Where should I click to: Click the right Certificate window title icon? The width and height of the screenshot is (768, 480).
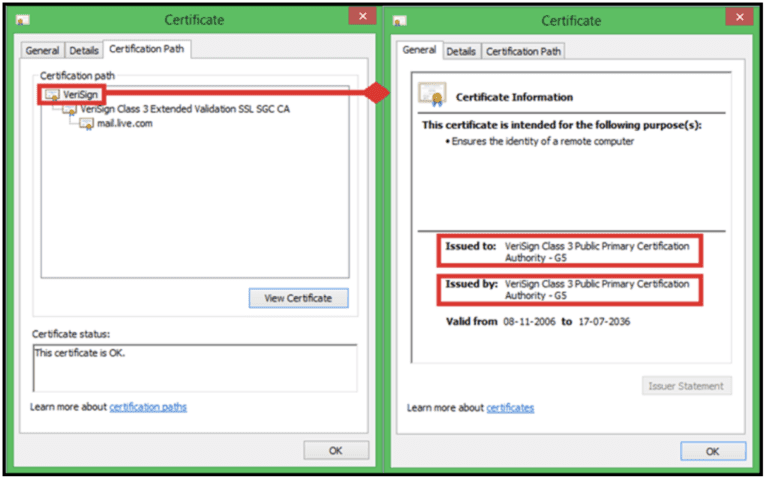tap(400, 21)
